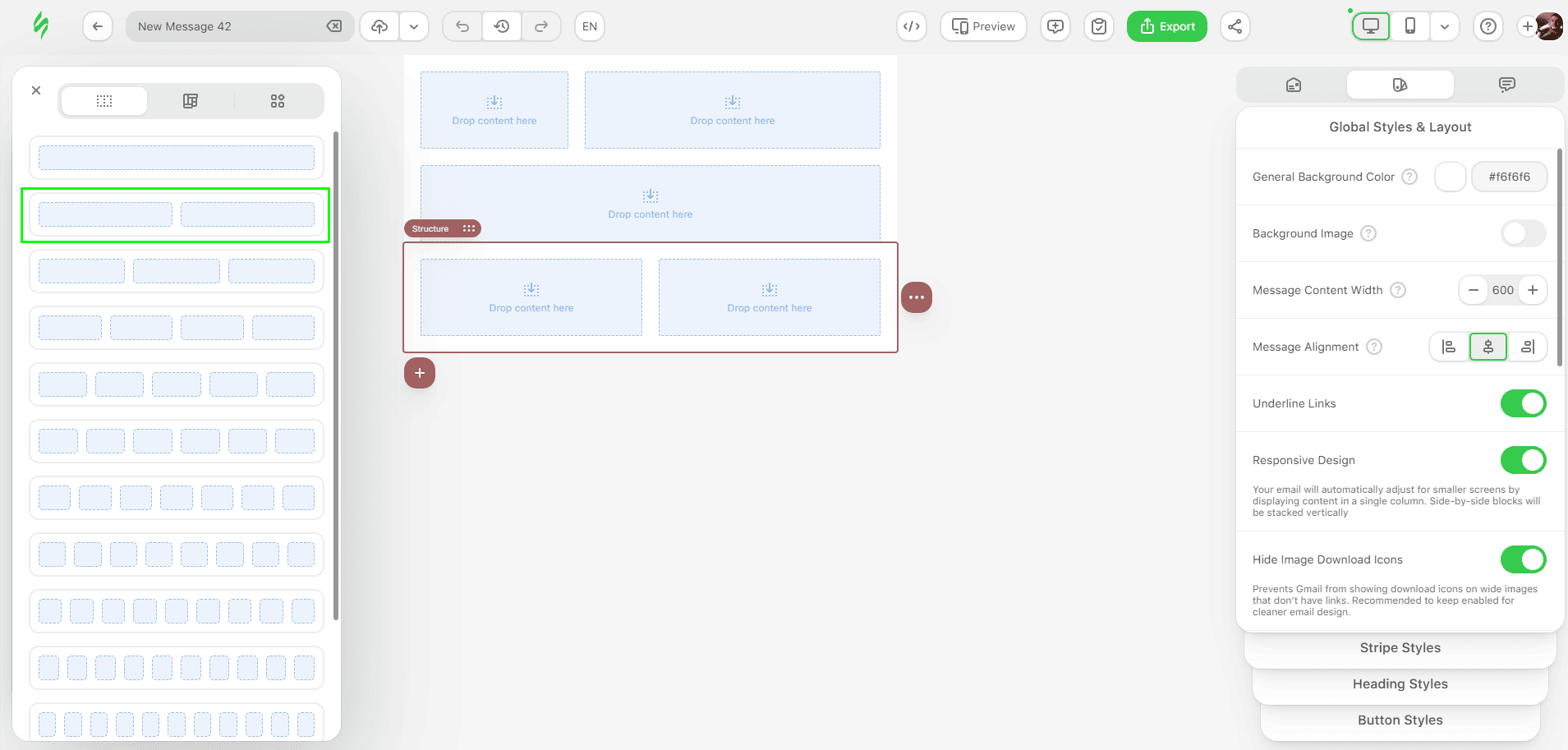Align message to the left
Screen dimensions: 1568x750
[1449, 347]
